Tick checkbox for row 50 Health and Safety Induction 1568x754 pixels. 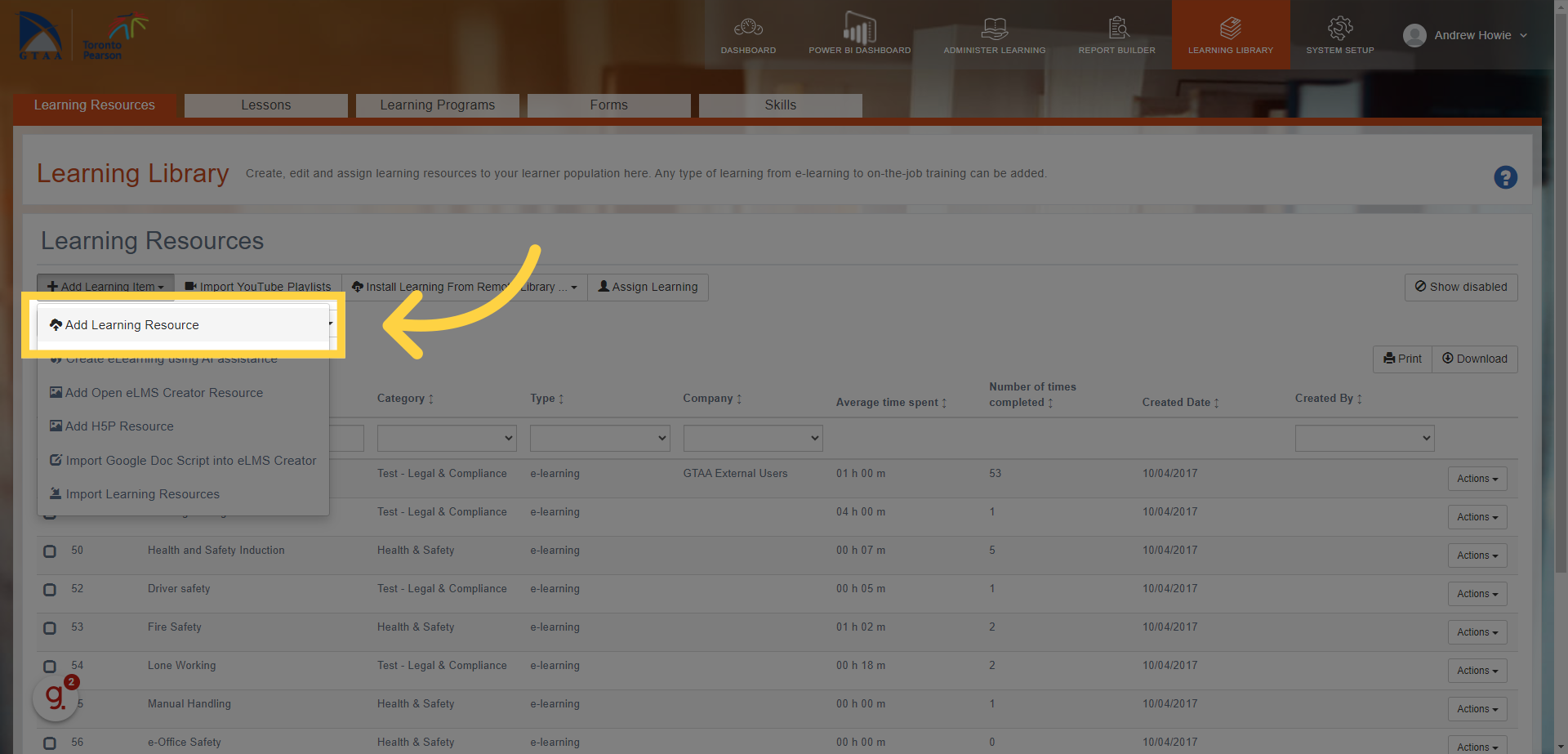click(x=50, y=551)
